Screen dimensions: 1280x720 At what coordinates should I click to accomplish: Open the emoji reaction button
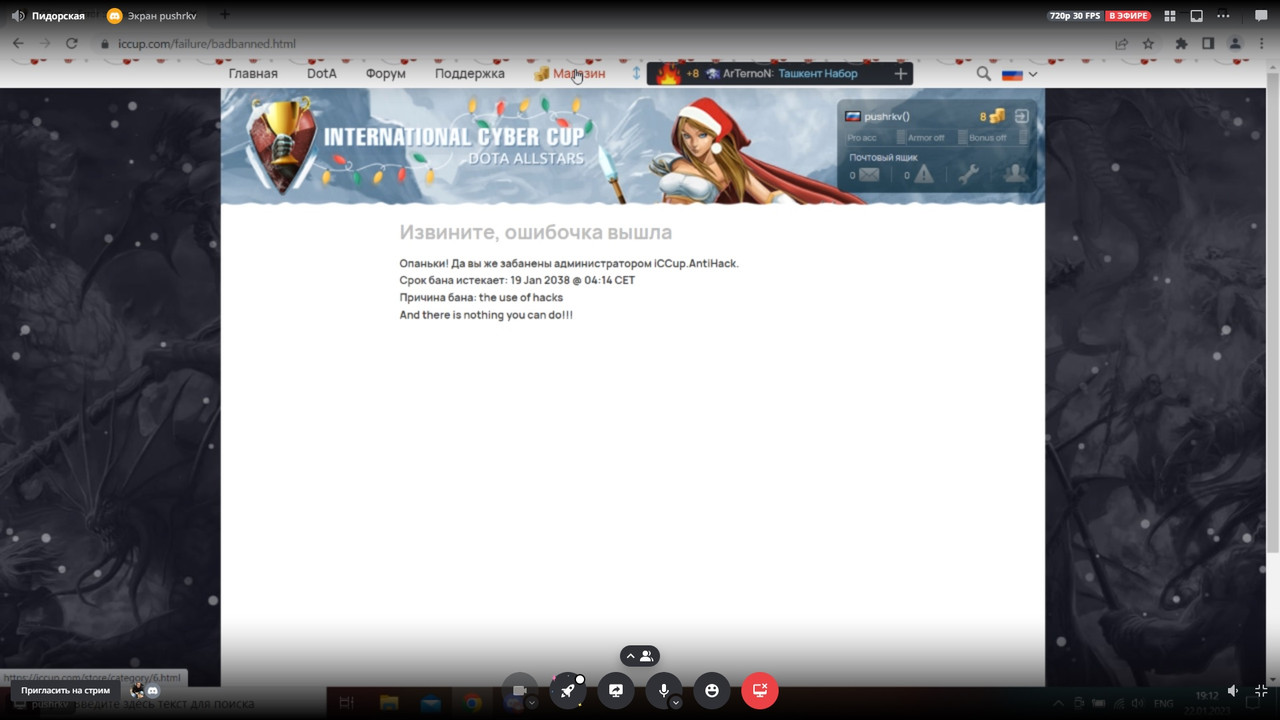click(712, 690)
